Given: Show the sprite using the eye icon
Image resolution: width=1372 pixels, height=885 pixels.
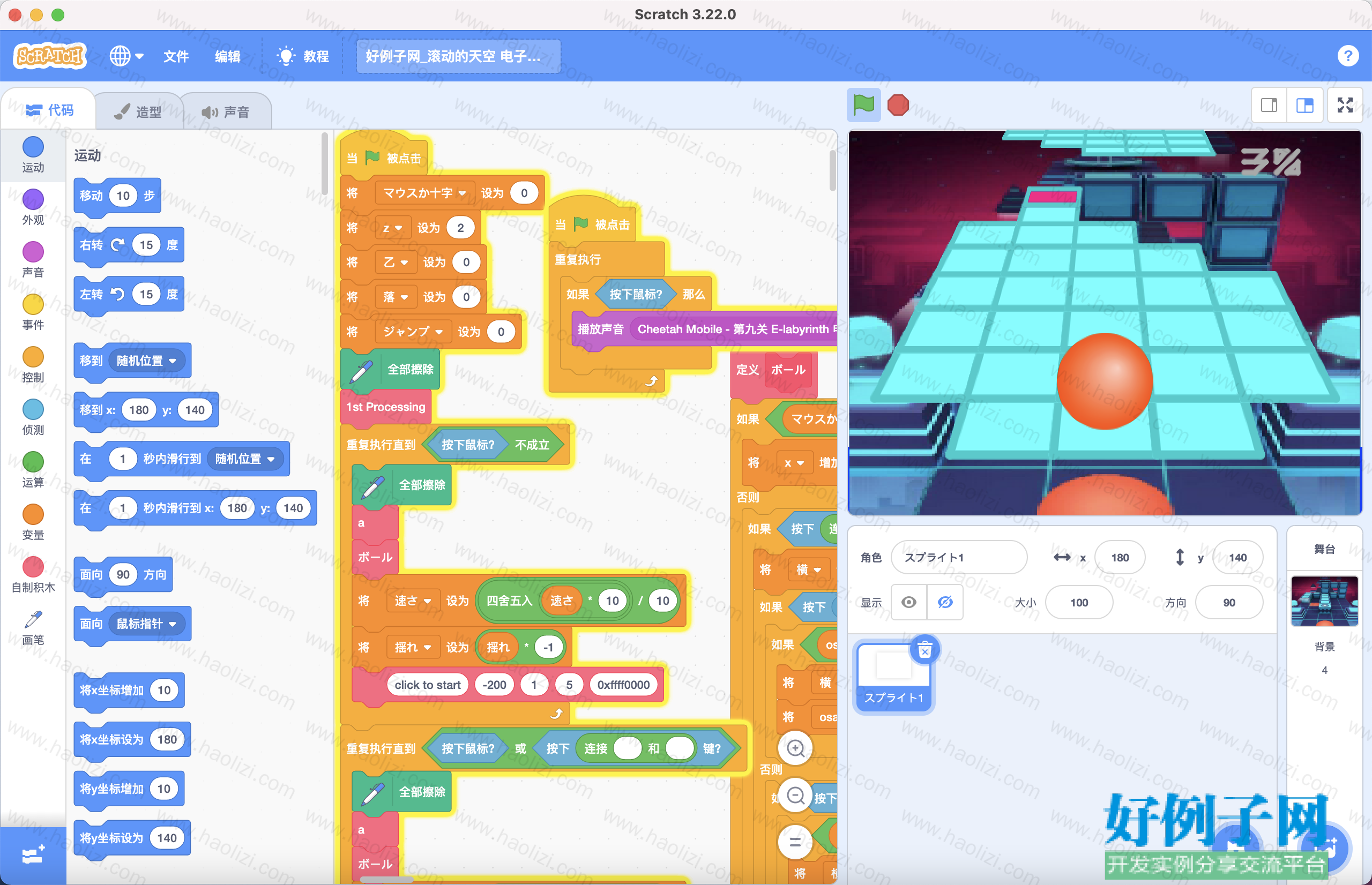Looking at the screenshot, I should (908, 602).
